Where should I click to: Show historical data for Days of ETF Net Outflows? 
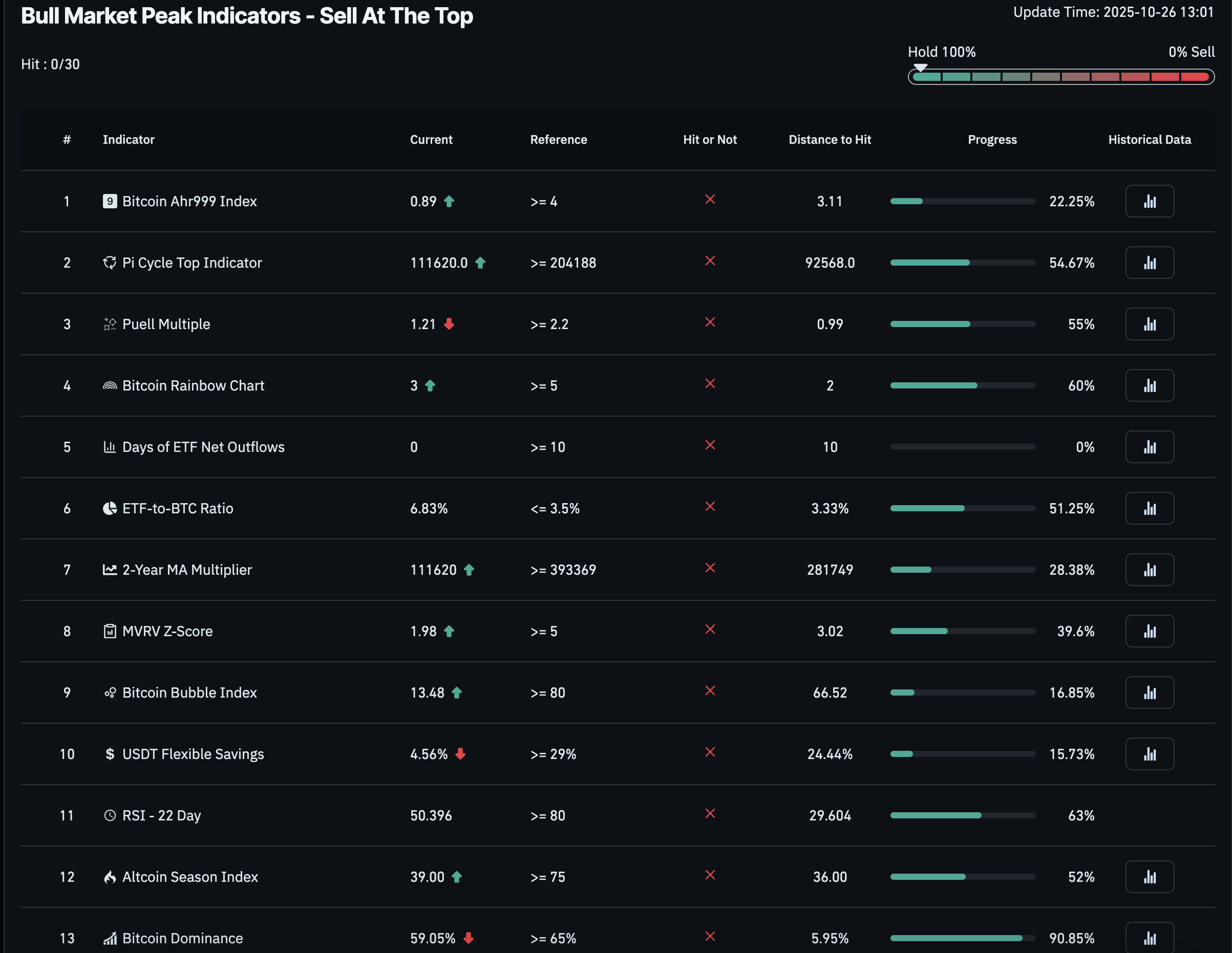point(1149,447)
